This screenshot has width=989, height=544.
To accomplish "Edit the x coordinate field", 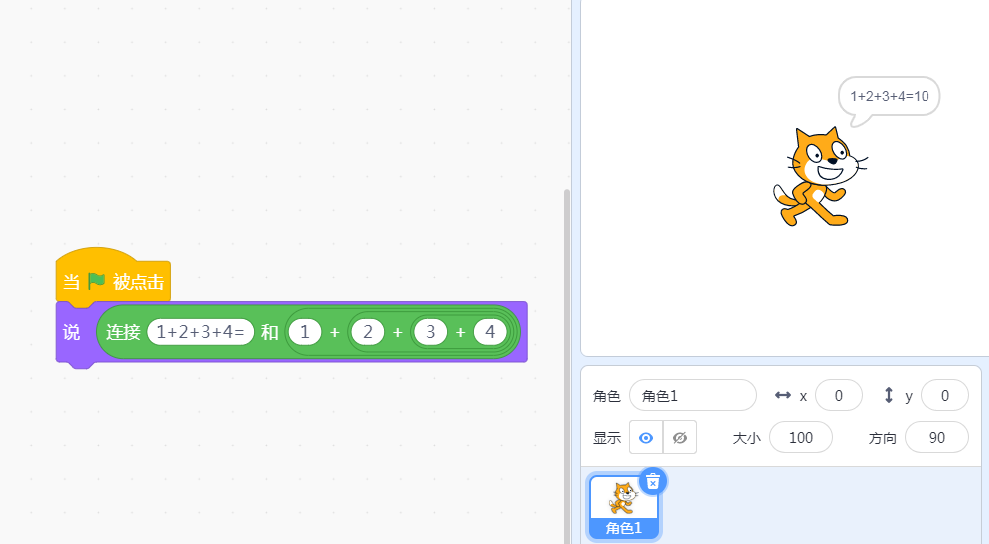I will pyautogui.click(x=838, y=396).
